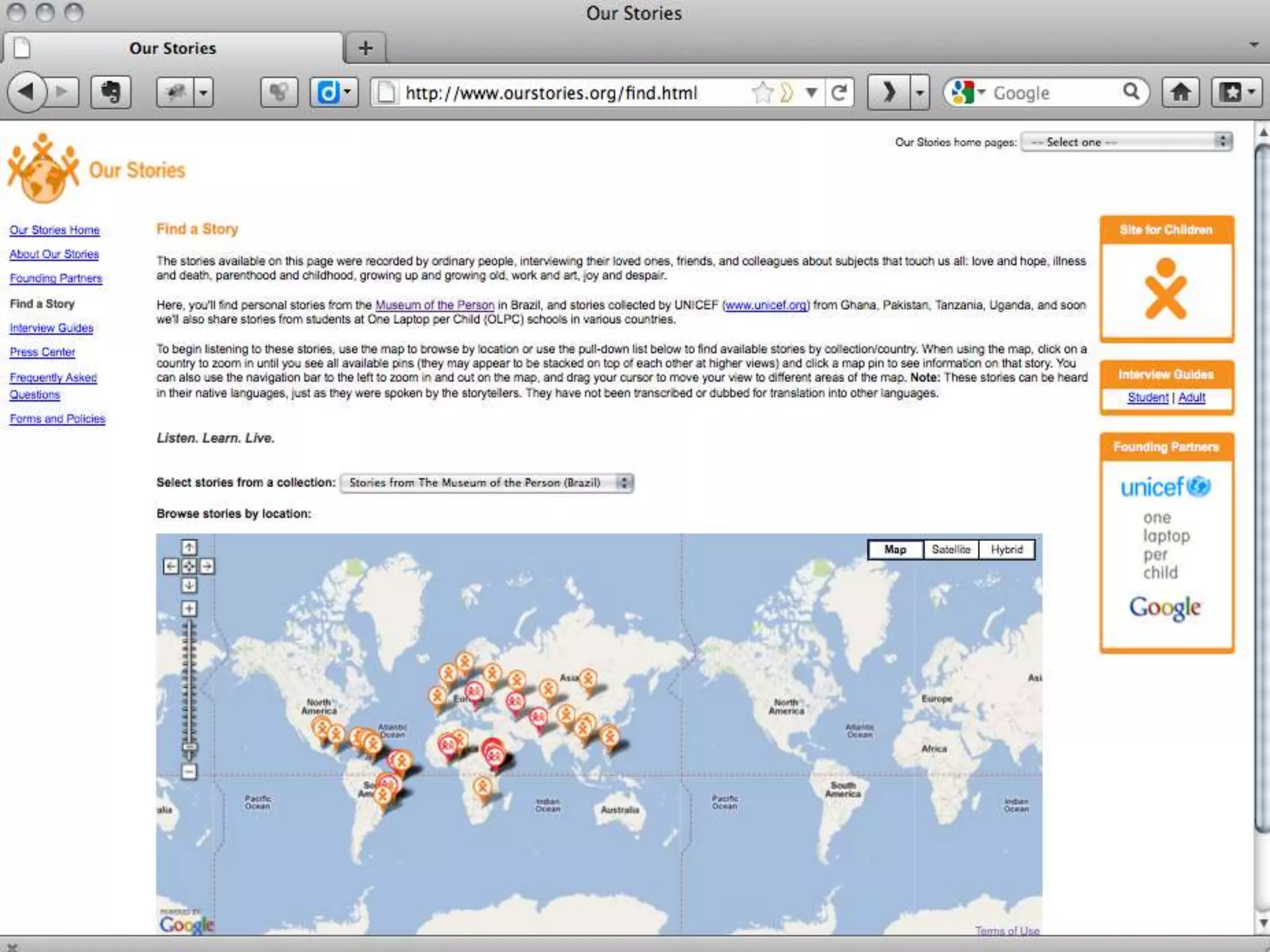1270x952 pixels.
Task: Click the home toolbar icon
Action: pyautogui.click(x=1180, y=92)
